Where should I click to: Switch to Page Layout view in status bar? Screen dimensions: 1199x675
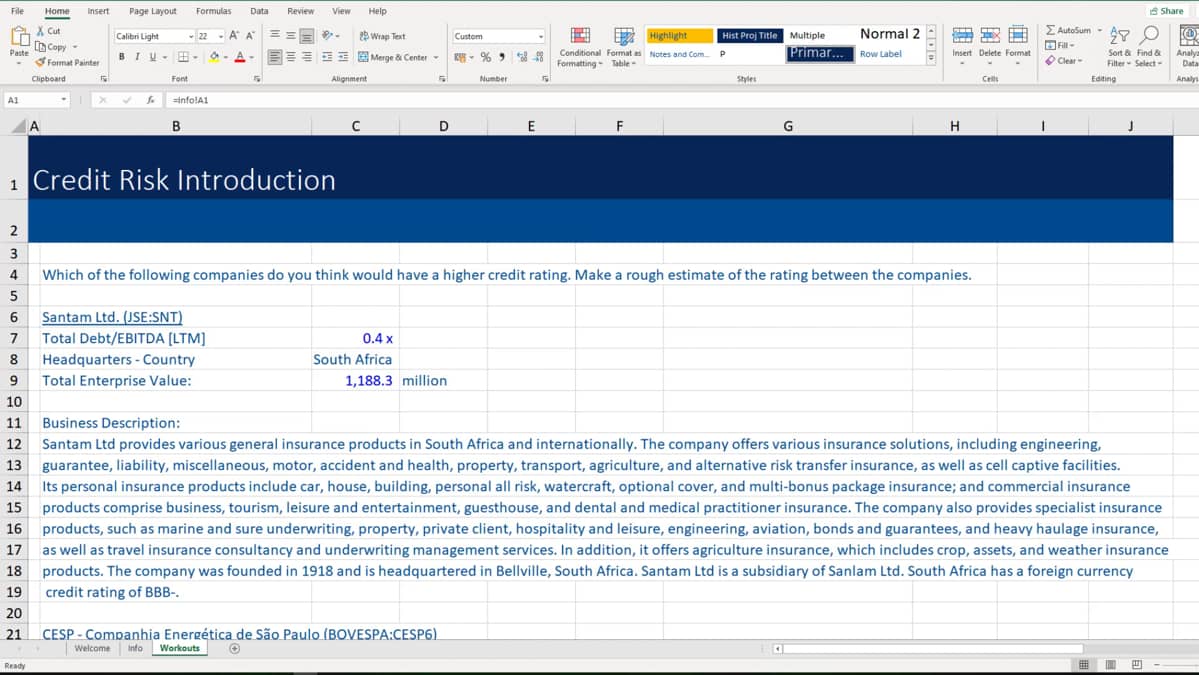(x=1110, y=664)
